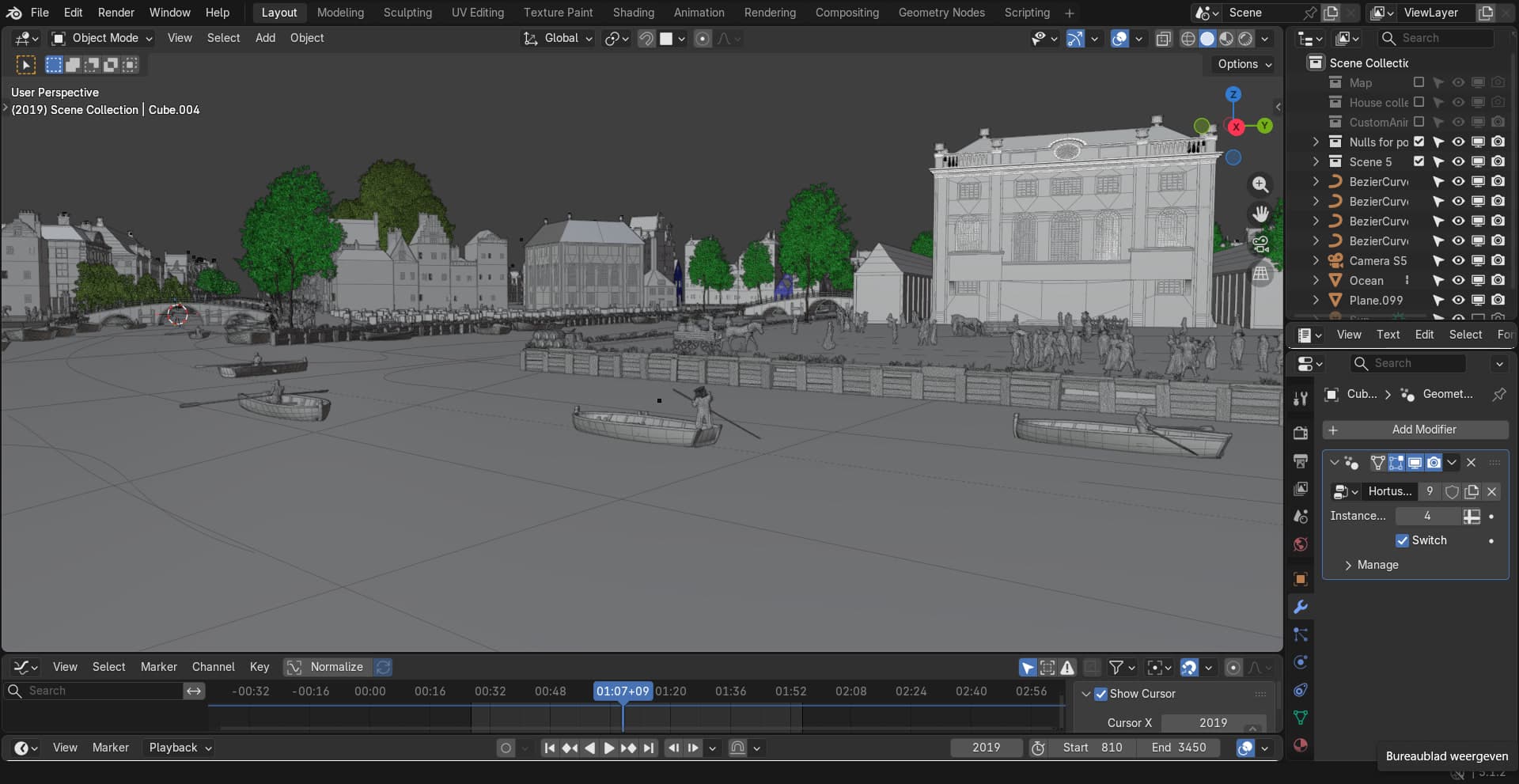Open the Render menu
1519x784 pixels.
(116, 13)
